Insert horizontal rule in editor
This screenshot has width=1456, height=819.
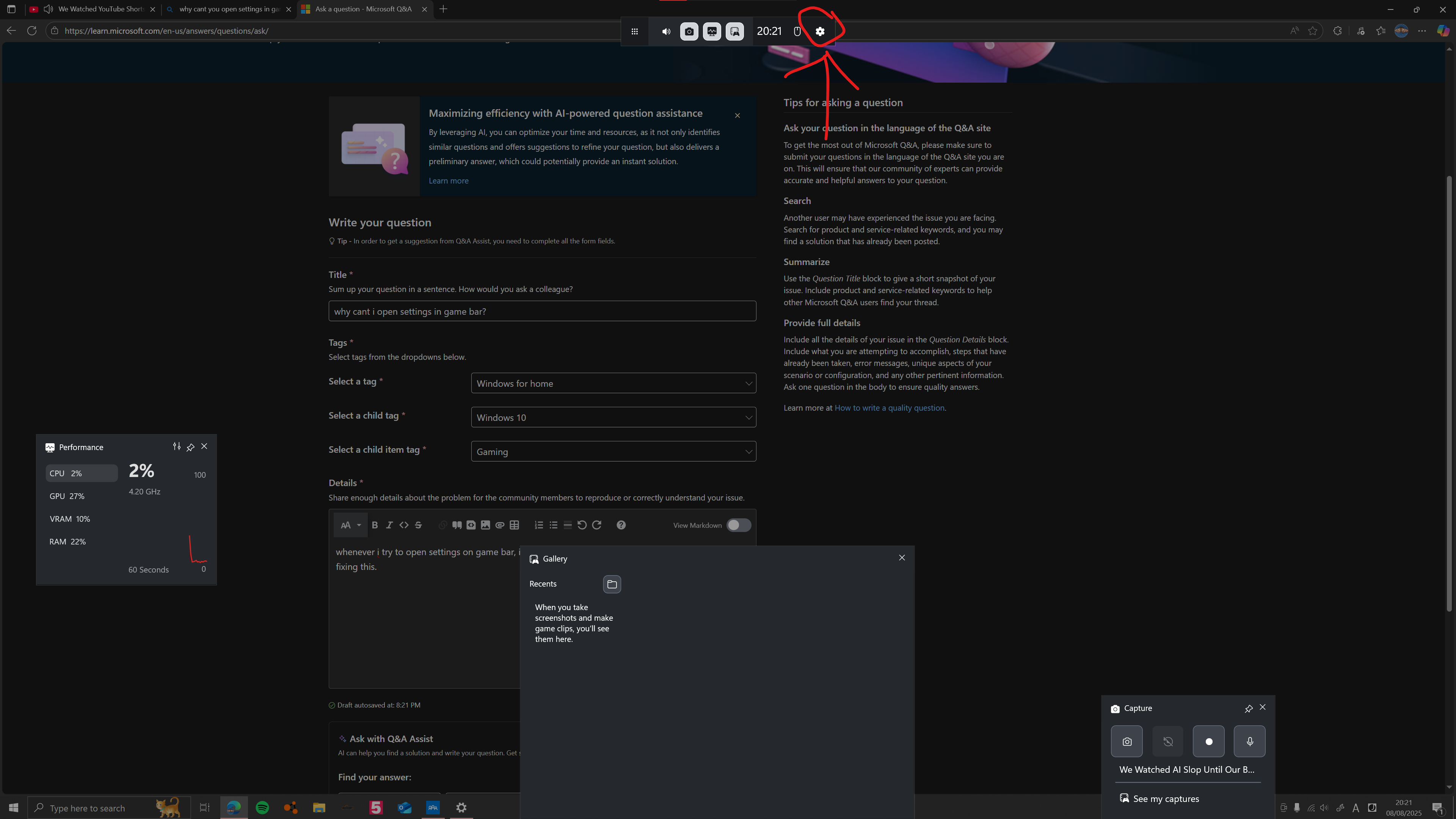point(568,525)
